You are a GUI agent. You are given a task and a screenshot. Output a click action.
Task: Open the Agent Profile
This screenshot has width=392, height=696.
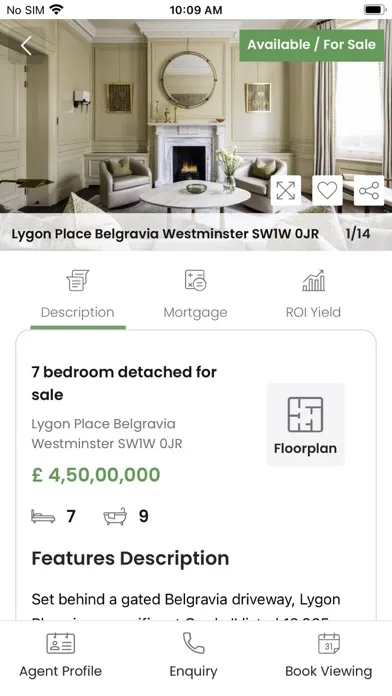point(60,656)
